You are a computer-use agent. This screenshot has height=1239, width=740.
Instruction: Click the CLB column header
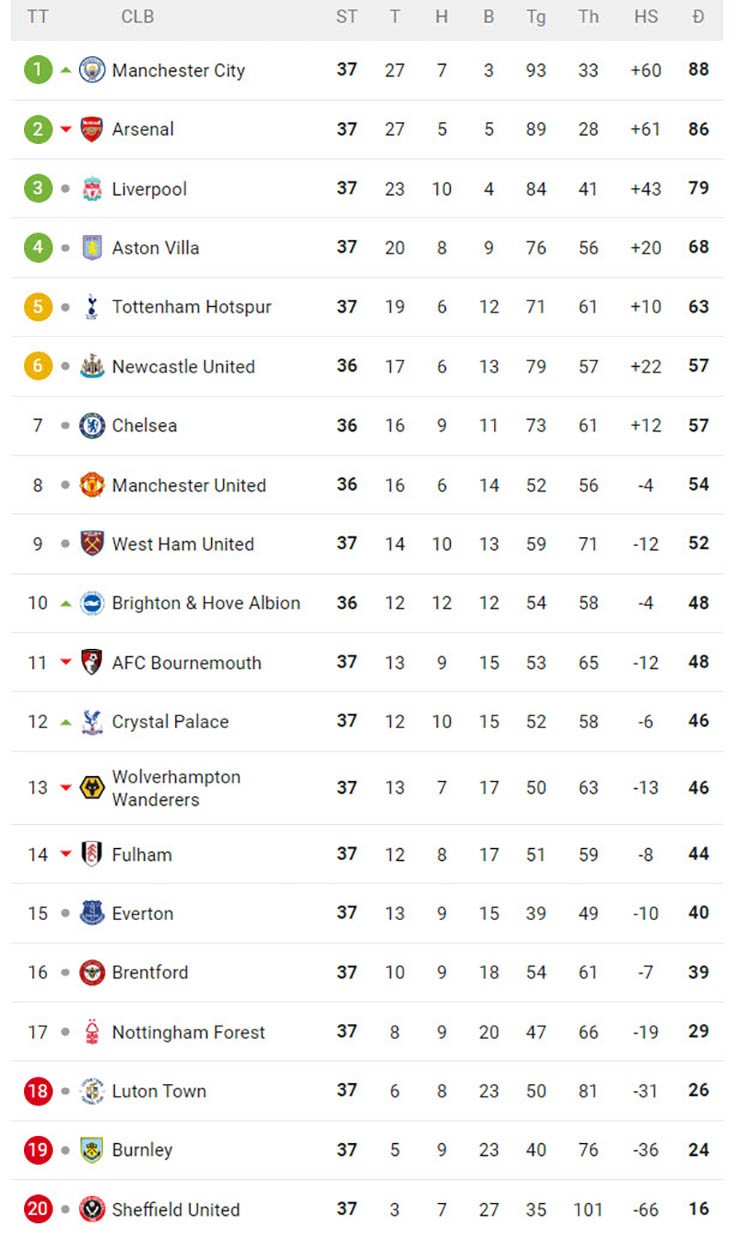tap(137, 17)
